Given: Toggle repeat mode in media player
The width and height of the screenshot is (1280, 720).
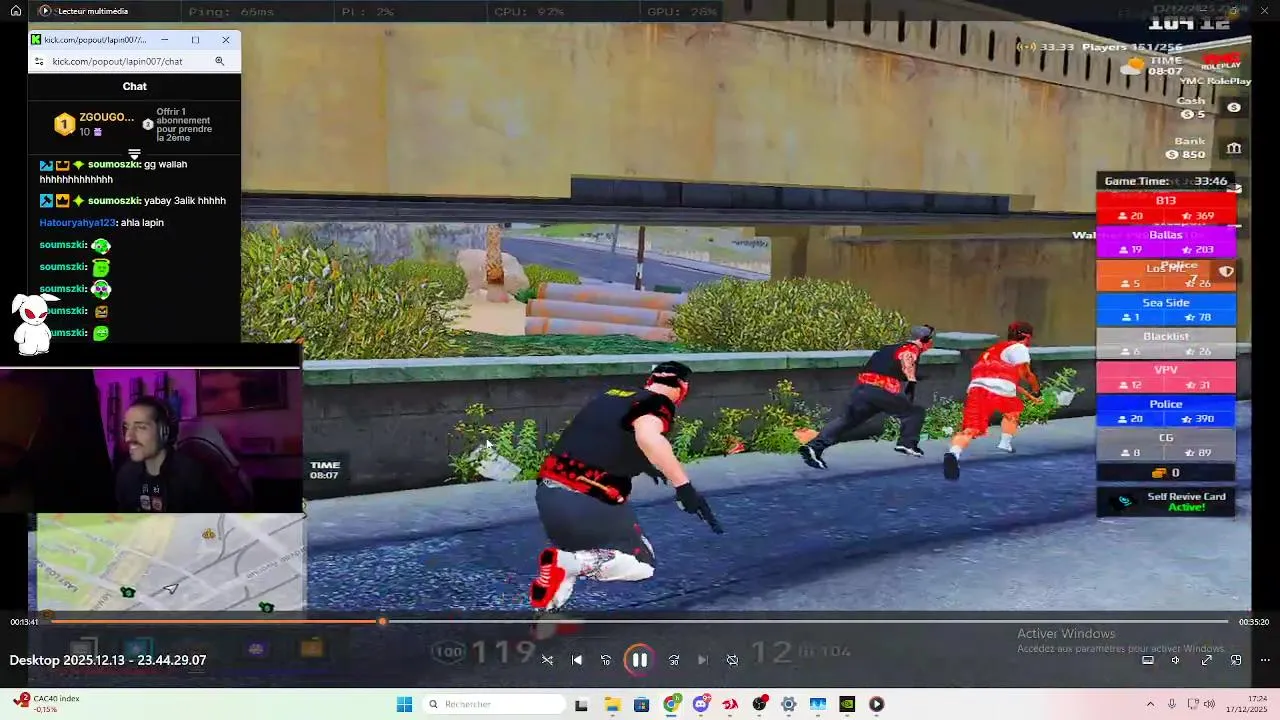Looking at the screenshot, I should pos(732,660).
